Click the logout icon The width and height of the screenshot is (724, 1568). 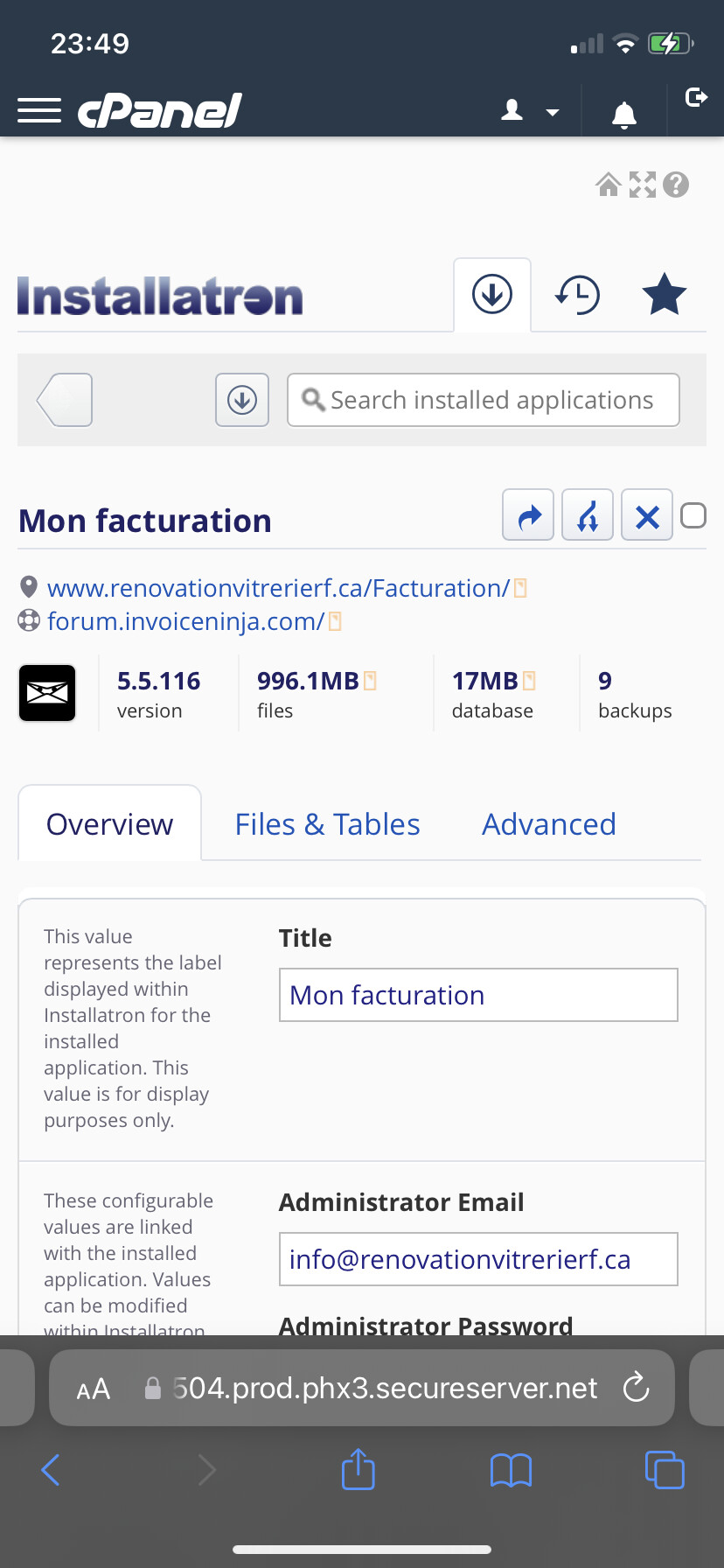[x=696, y=97]
